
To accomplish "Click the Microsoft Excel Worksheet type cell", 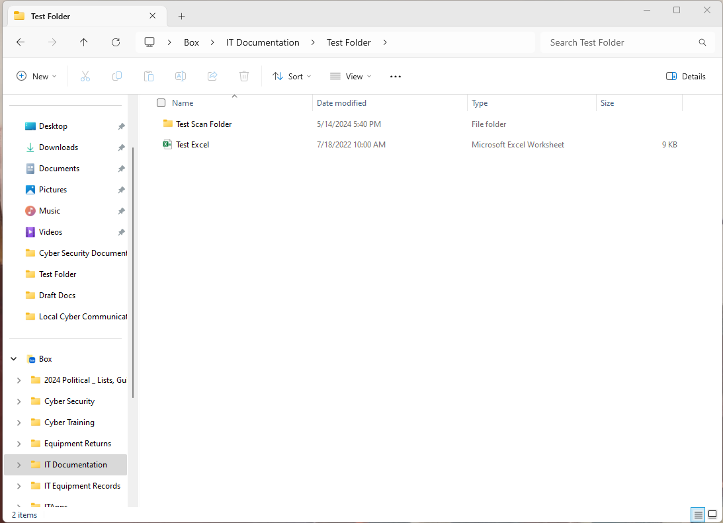I will [x=518, y=145].
